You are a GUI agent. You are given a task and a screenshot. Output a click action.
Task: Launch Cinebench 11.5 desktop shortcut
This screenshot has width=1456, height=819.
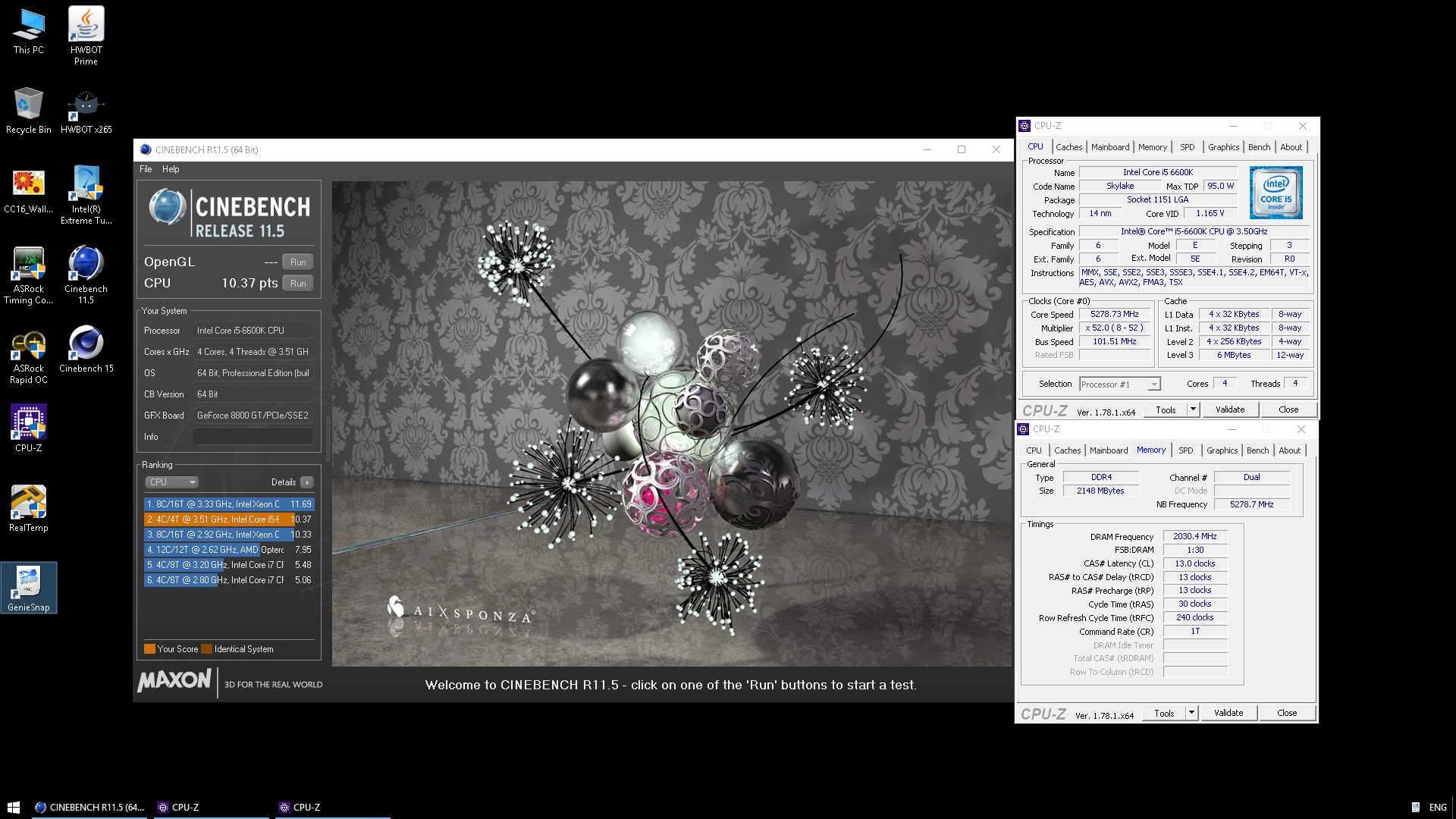click(x=86, y=275)
